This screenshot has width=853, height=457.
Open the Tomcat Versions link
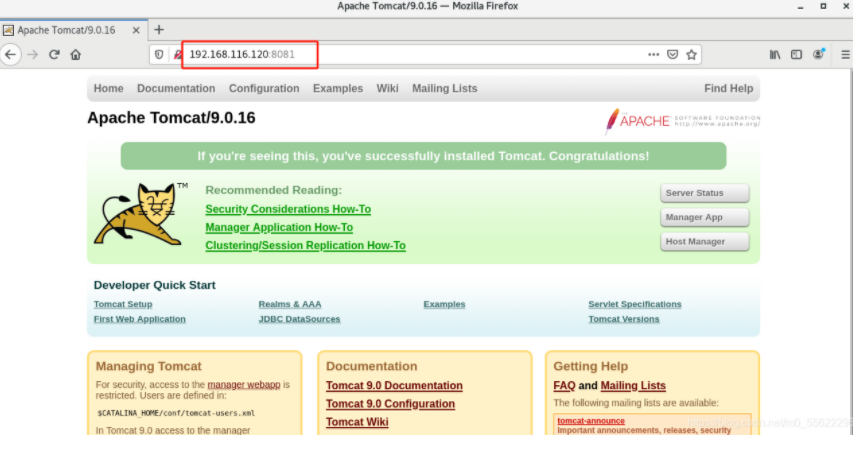pos(623,319)
